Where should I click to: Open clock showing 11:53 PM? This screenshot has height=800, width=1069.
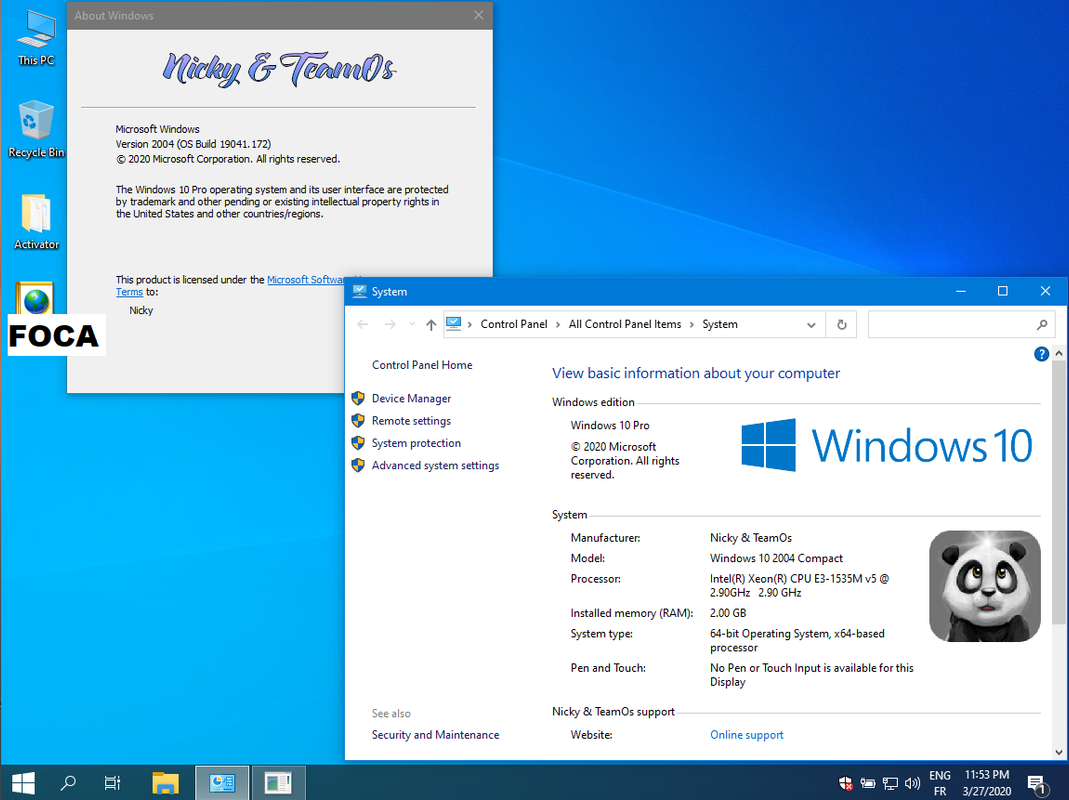click(987, 783)
